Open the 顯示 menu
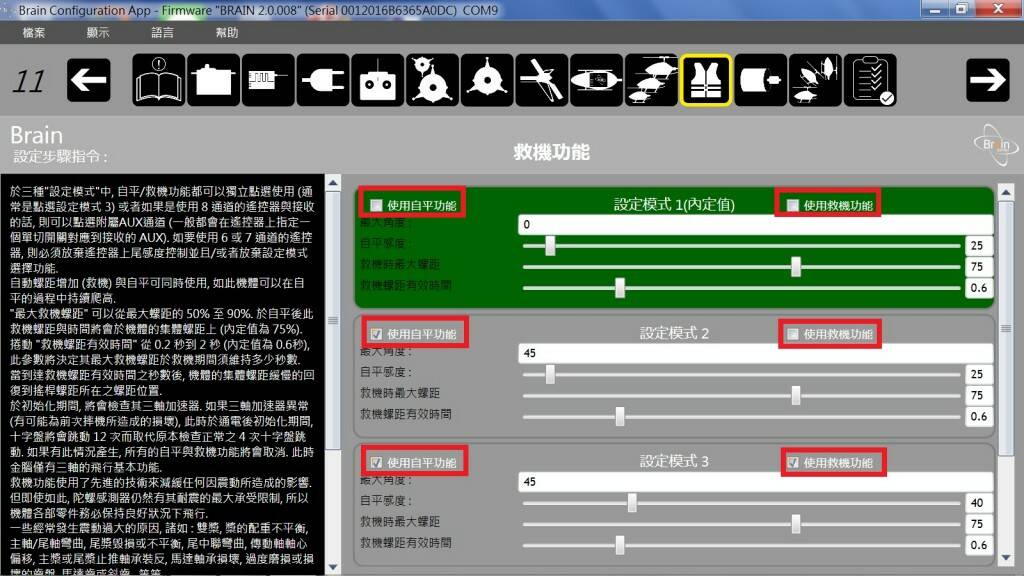Viewport: 1024px width, 576px height. [x=98, y=33]
